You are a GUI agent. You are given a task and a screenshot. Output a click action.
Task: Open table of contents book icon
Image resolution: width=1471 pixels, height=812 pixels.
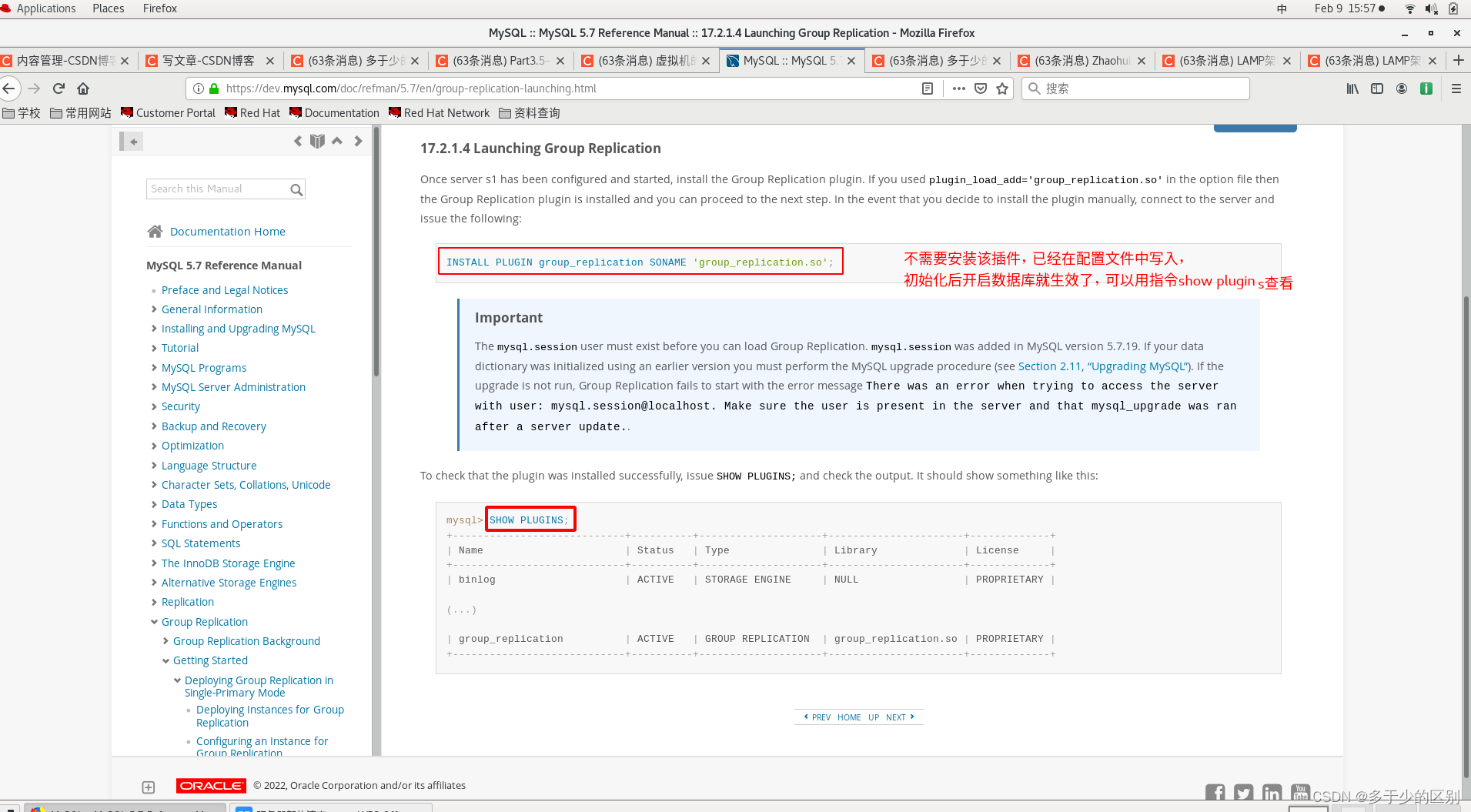coord(317,141)
